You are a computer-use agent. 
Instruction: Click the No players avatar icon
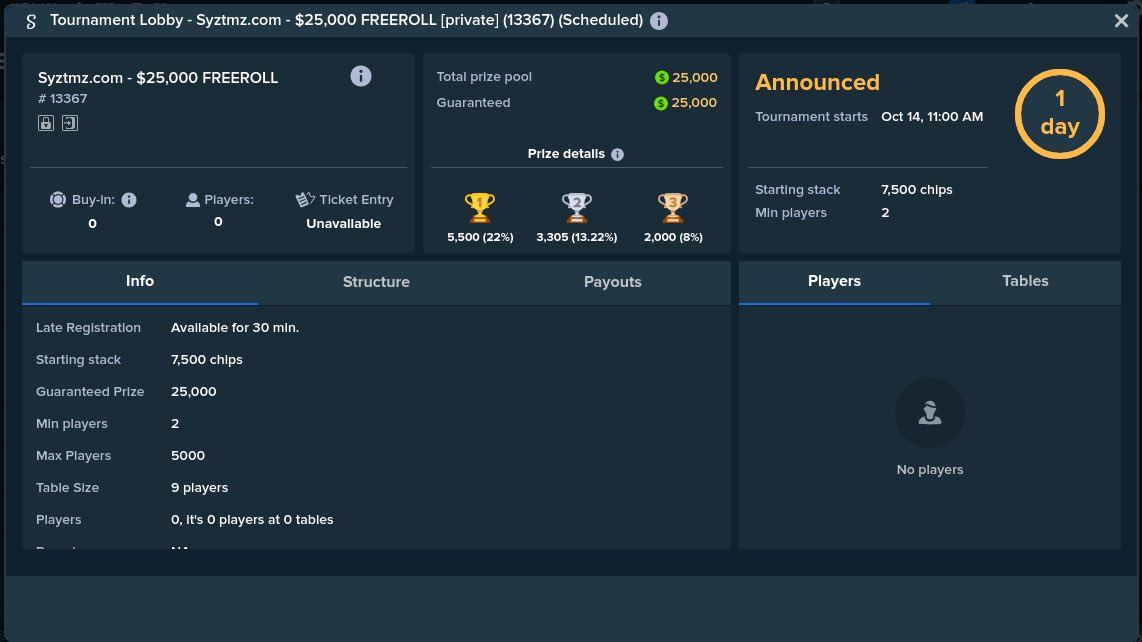(x=930, y=413)
